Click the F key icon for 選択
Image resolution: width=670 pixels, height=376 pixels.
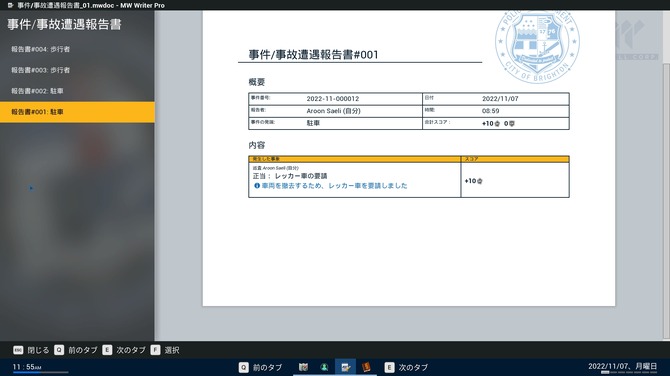pos(155,350)
